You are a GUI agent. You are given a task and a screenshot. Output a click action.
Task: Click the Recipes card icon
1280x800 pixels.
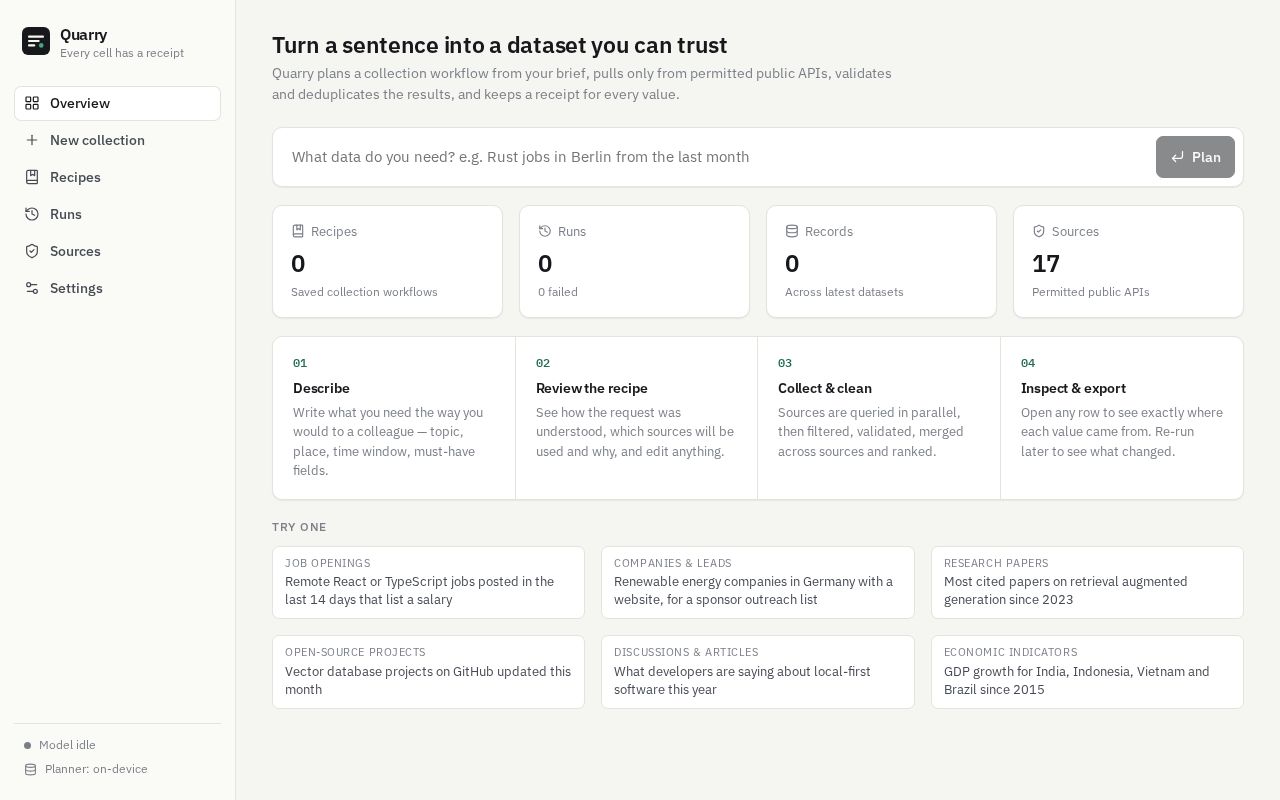(x=298, y=231)
